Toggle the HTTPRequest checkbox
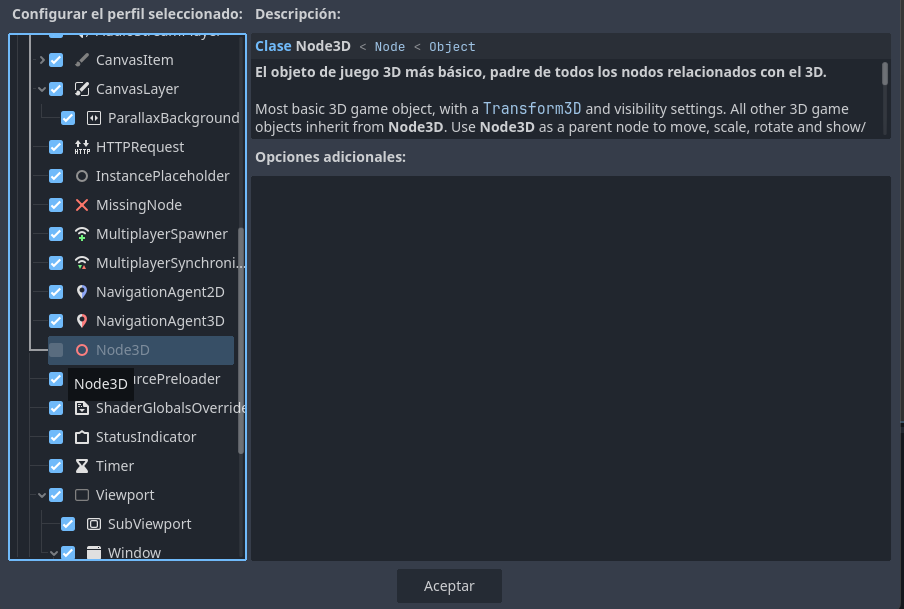904x609 pixels. (x=56, y=147)
